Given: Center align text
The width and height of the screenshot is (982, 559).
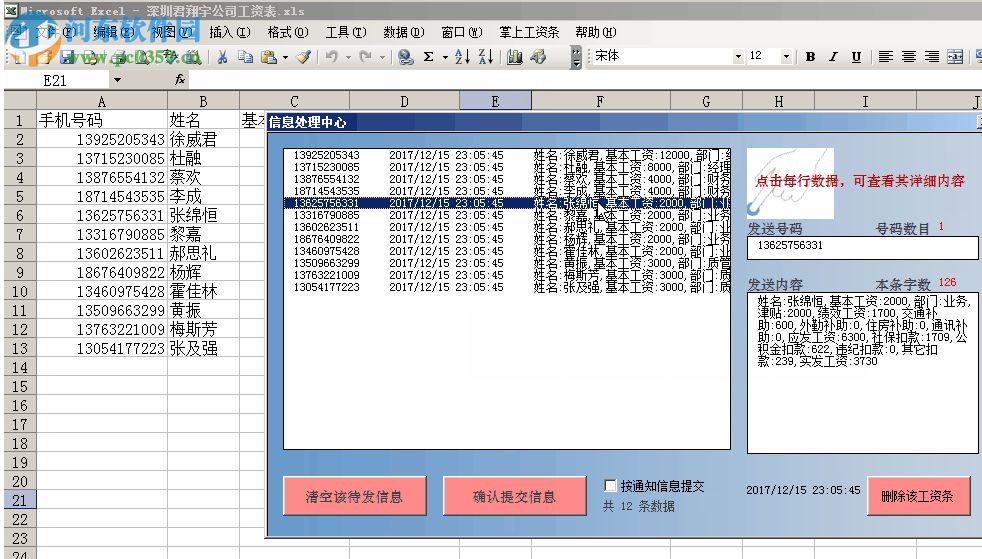Looking at the screenshot, I should tap(909, 57).
